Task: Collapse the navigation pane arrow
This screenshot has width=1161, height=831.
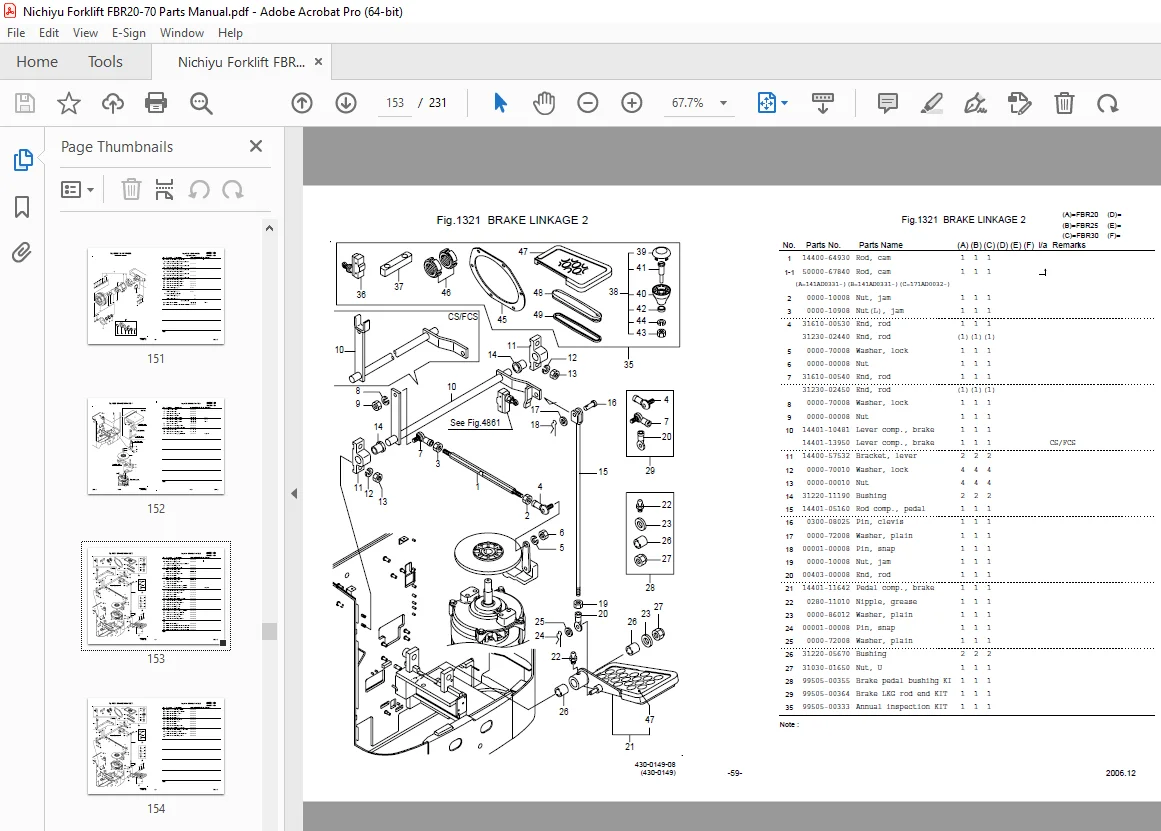Action: (294, 493)
